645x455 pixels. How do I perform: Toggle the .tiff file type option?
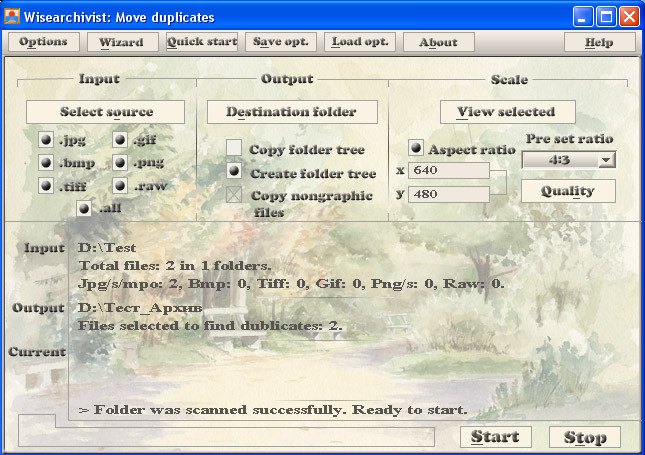(46, 186)
